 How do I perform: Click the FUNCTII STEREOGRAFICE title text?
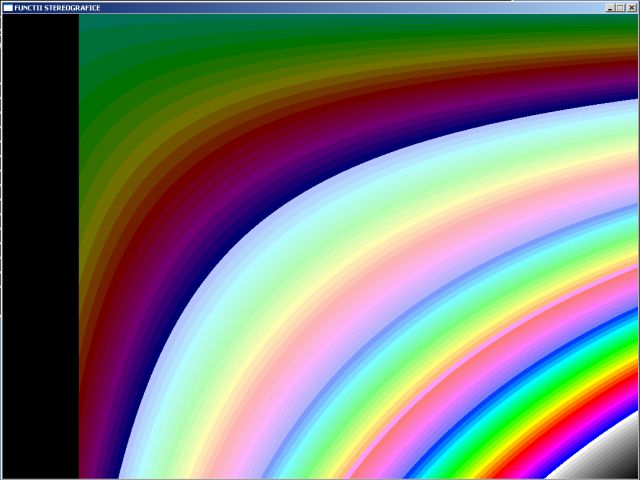click(x=57, y=8)
